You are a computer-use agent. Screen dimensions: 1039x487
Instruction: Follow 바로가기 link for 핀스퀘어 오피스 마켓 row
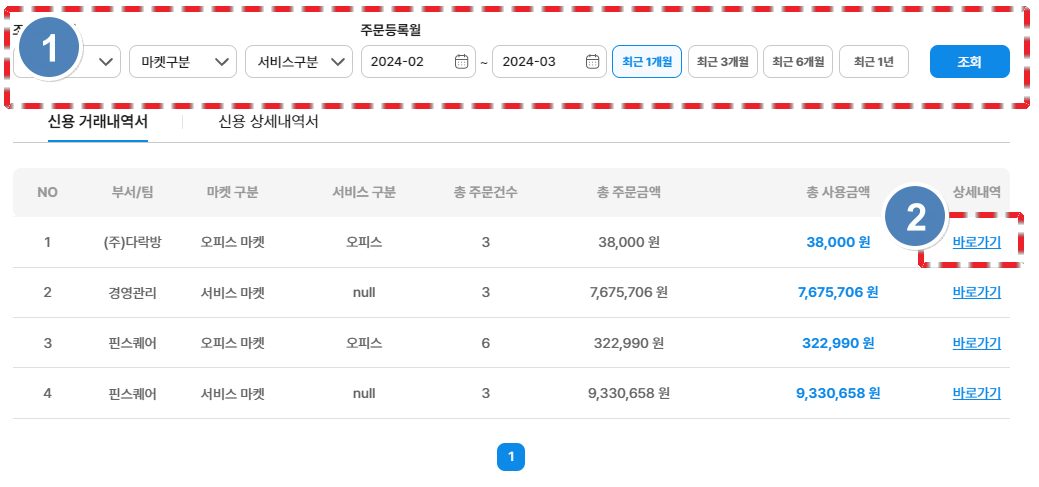[x=976, y=343]
